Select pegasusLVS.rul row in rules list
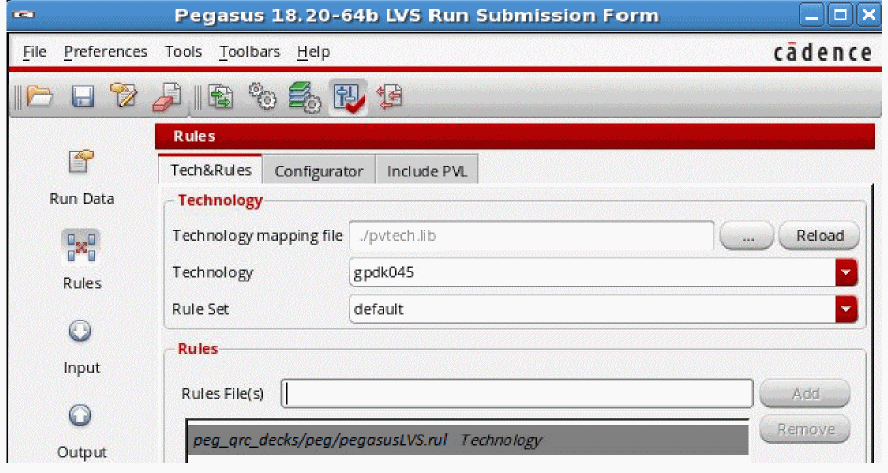 tap(468, 440)
